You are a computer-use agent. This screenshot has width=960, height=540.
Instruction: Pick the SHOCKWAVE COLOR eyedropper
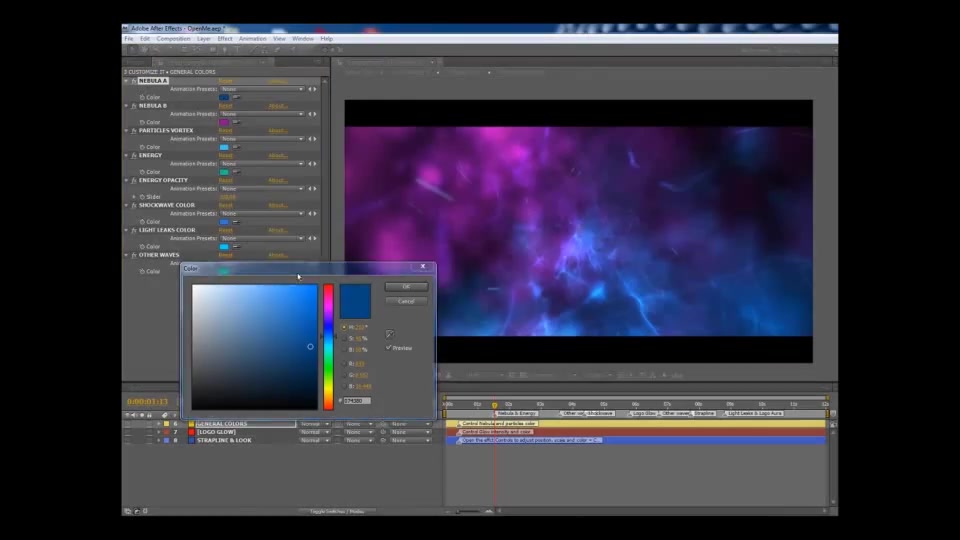[x=236, y=222]
